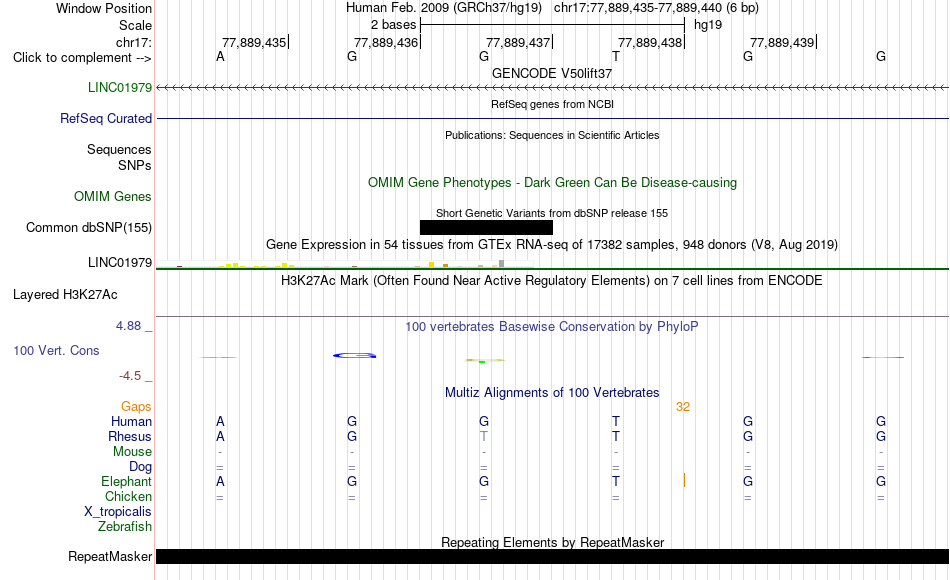
Task: Click the RefSeq Curated blue gene line
Action: (552, 119)
